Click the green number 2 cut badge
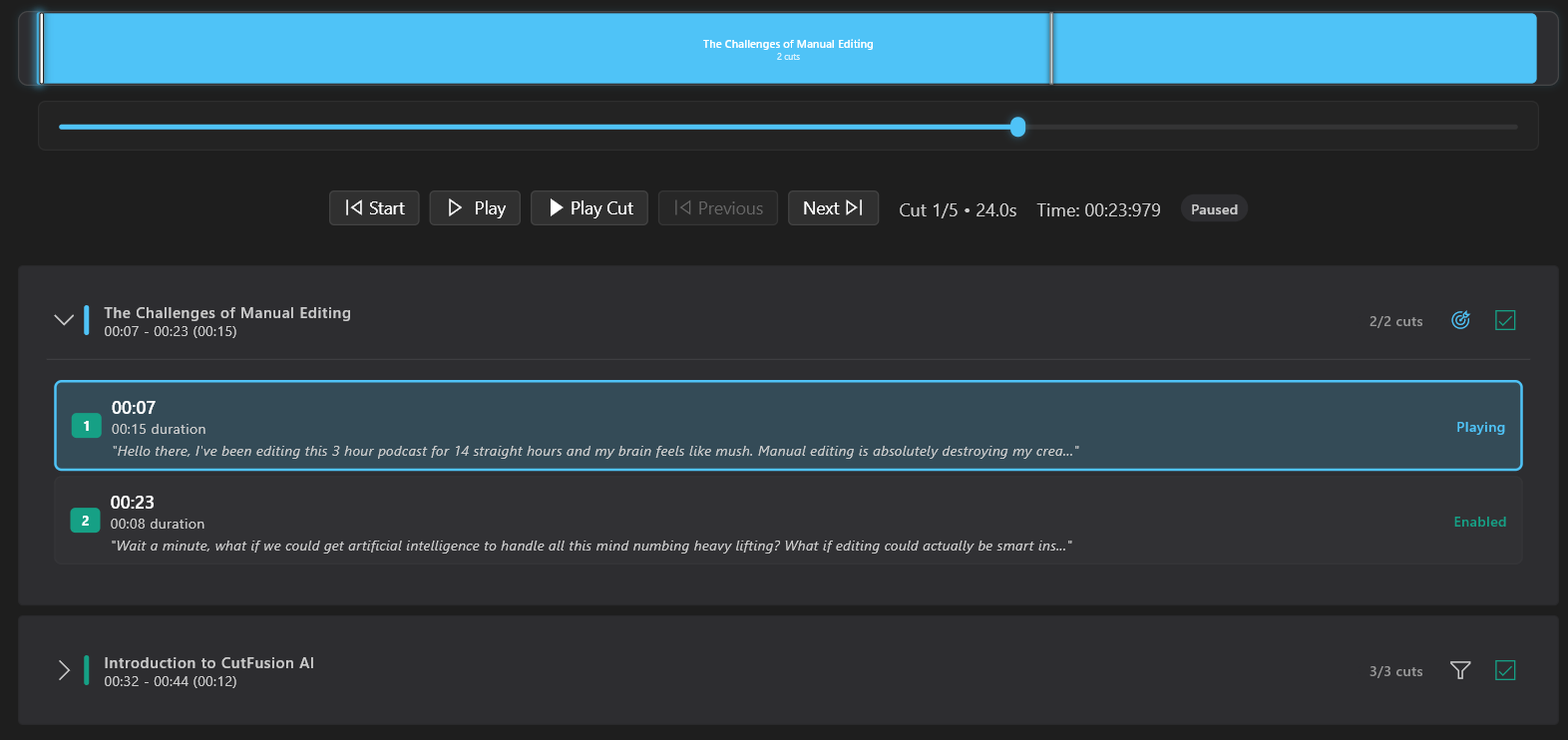 pyautogui.click(x=85, y=521)
